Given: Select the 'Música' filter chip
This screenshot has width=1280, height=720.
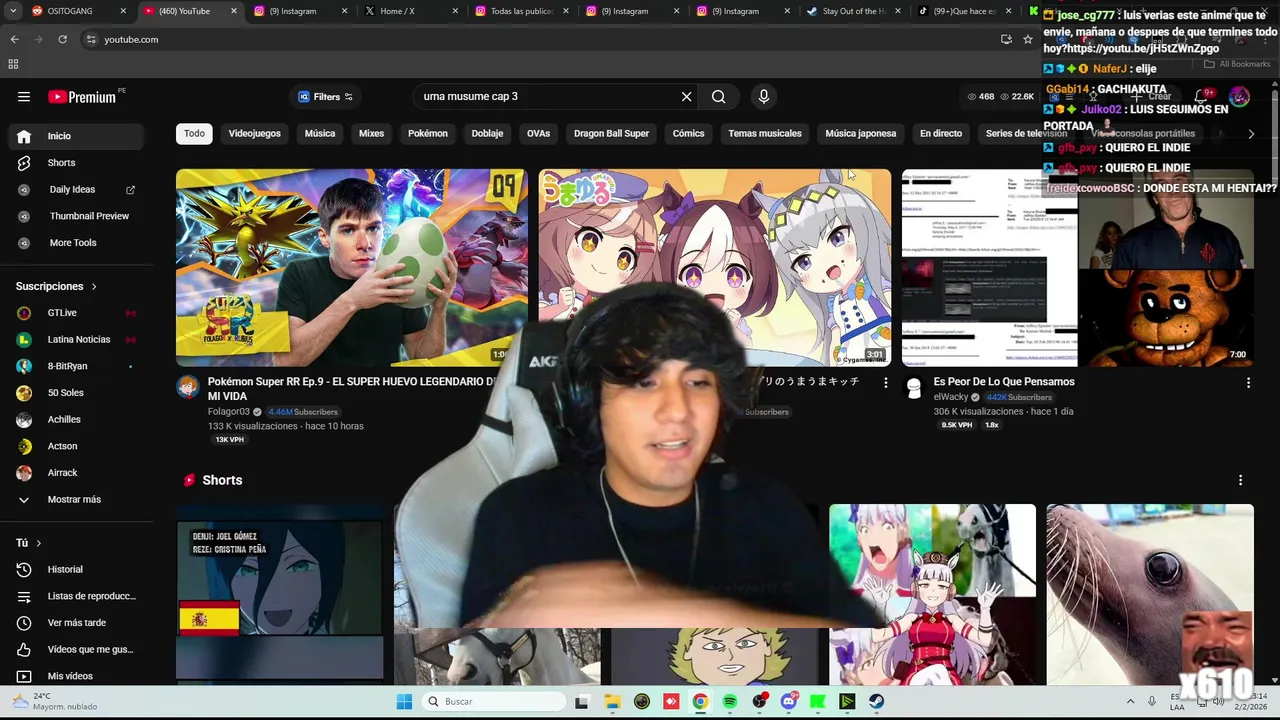Looking at the screenshot, I should (x=320, y=134).
